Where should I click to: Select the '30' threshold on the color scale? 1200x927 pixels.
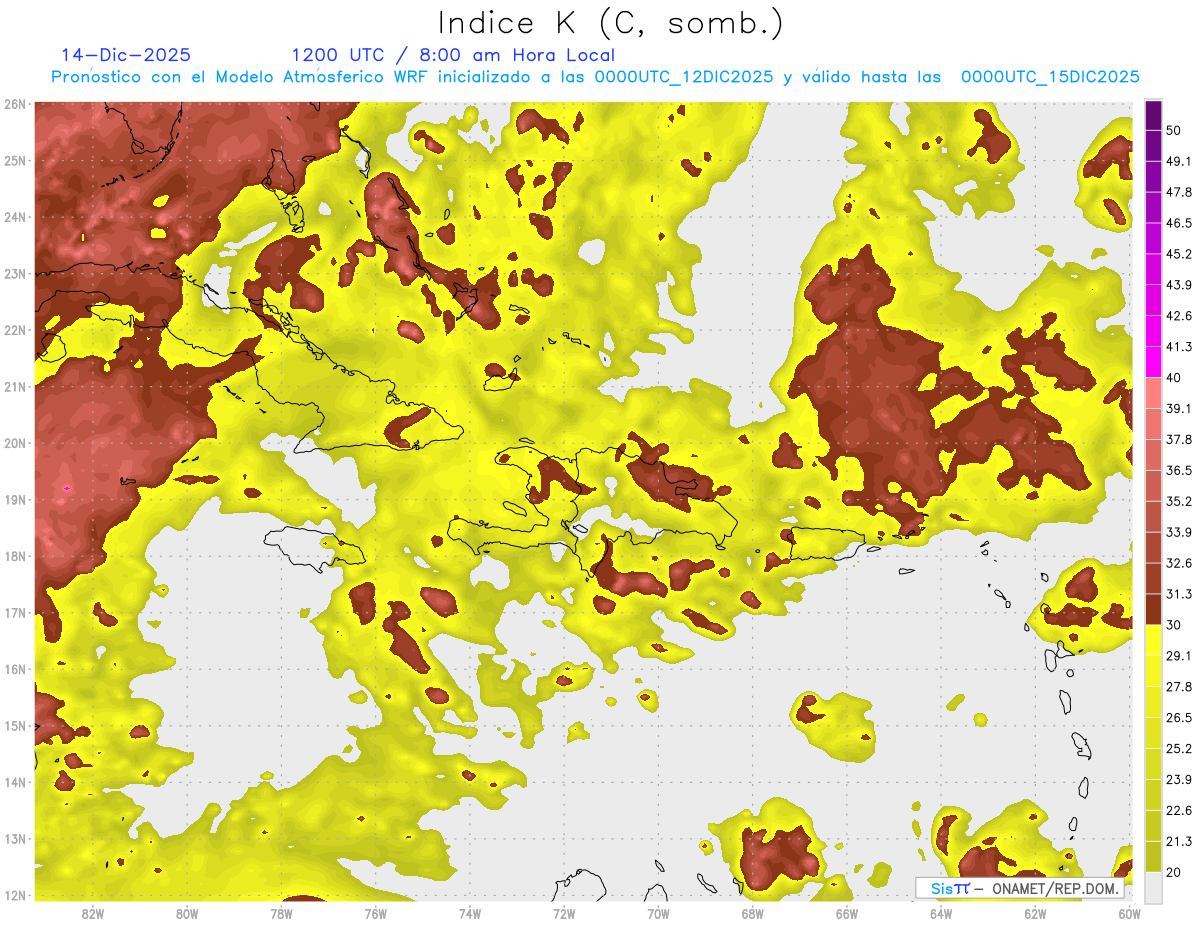click(1176, 625)
